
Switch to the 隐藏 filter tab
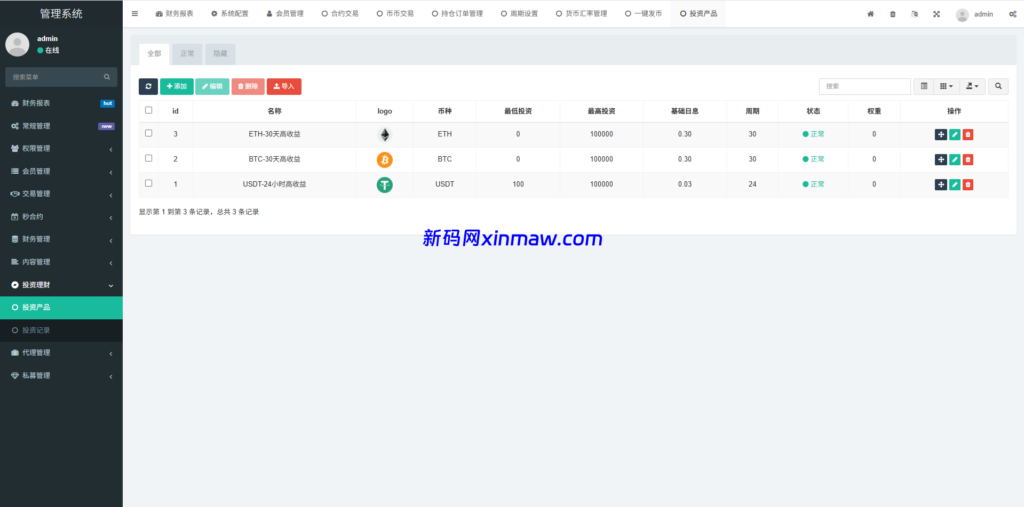tap(220, 54)
